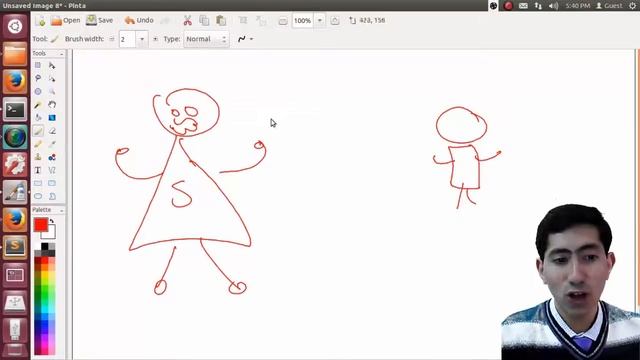Select the Paint Bucket tool
Image resolution: width=640 pixels, height=360 pixels.
(38, 118)
